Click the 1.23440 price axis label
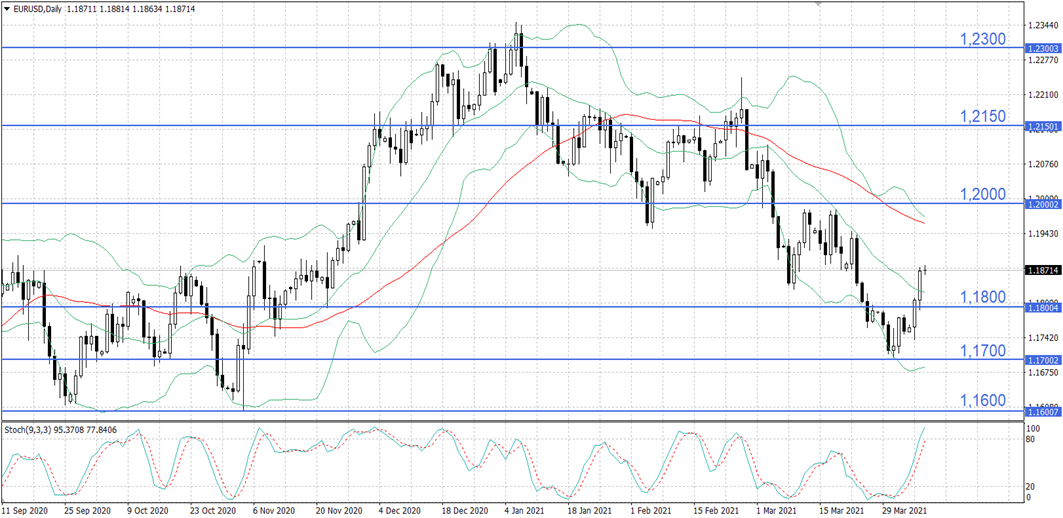The width and height of the screenshot is (1063, 518). click(1042, 26)
